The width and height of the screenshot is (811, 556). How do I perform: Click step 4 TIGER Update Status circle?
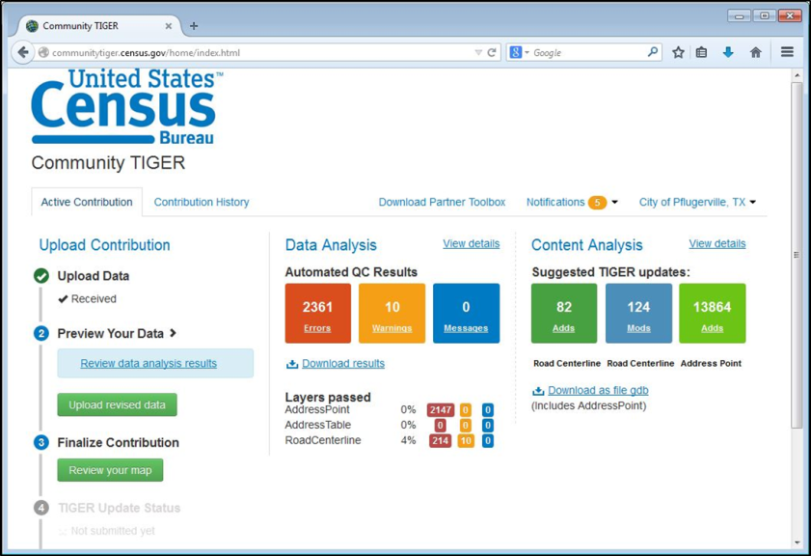[x=41, y=508]
